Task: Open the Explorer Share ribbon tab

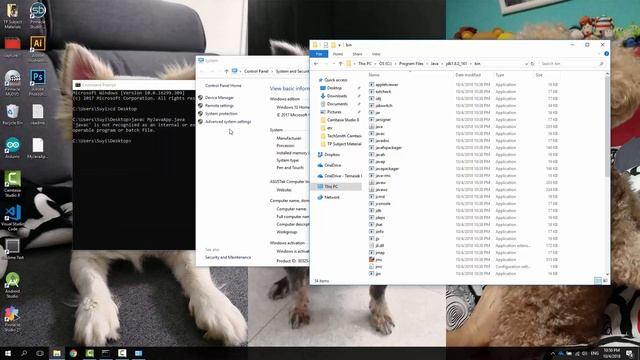Action: (x=357, y=54)
